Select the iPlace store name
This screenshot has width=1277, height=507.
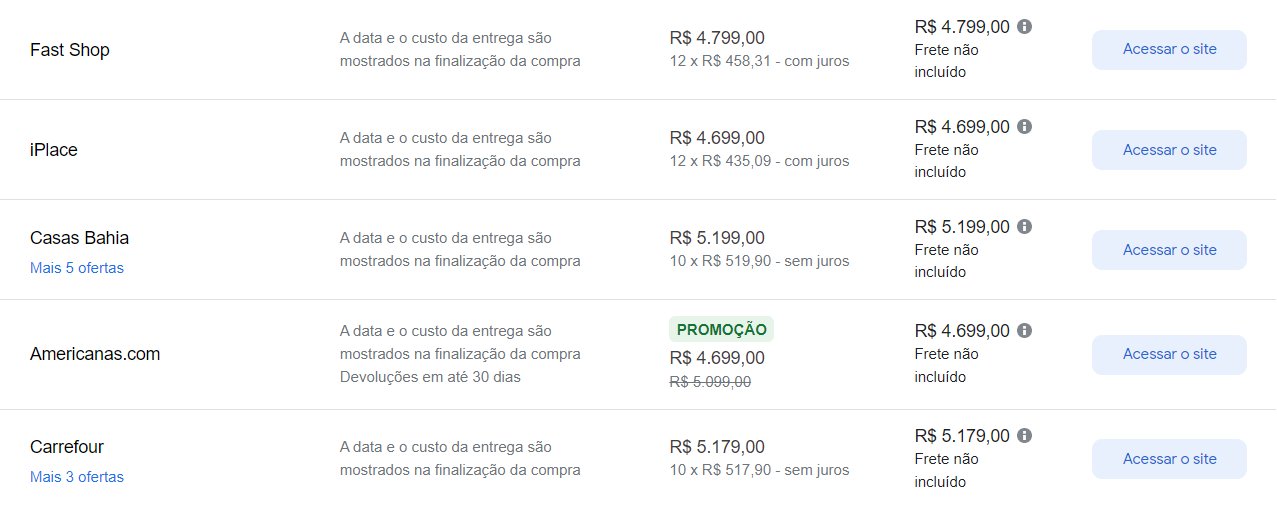(54, 150)
